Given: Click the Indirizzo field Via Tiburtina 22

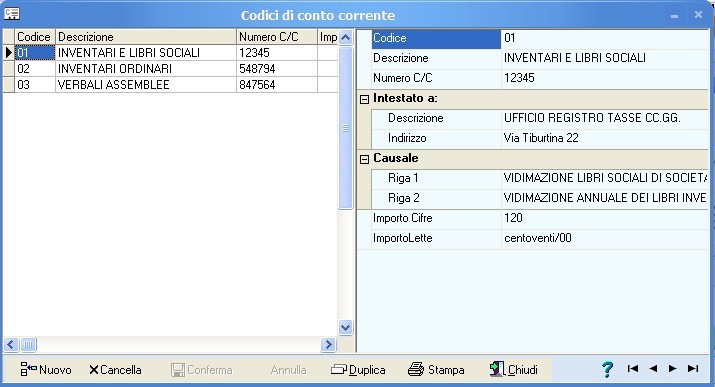Looking at the screenshot, I should [x=605, y=138].
